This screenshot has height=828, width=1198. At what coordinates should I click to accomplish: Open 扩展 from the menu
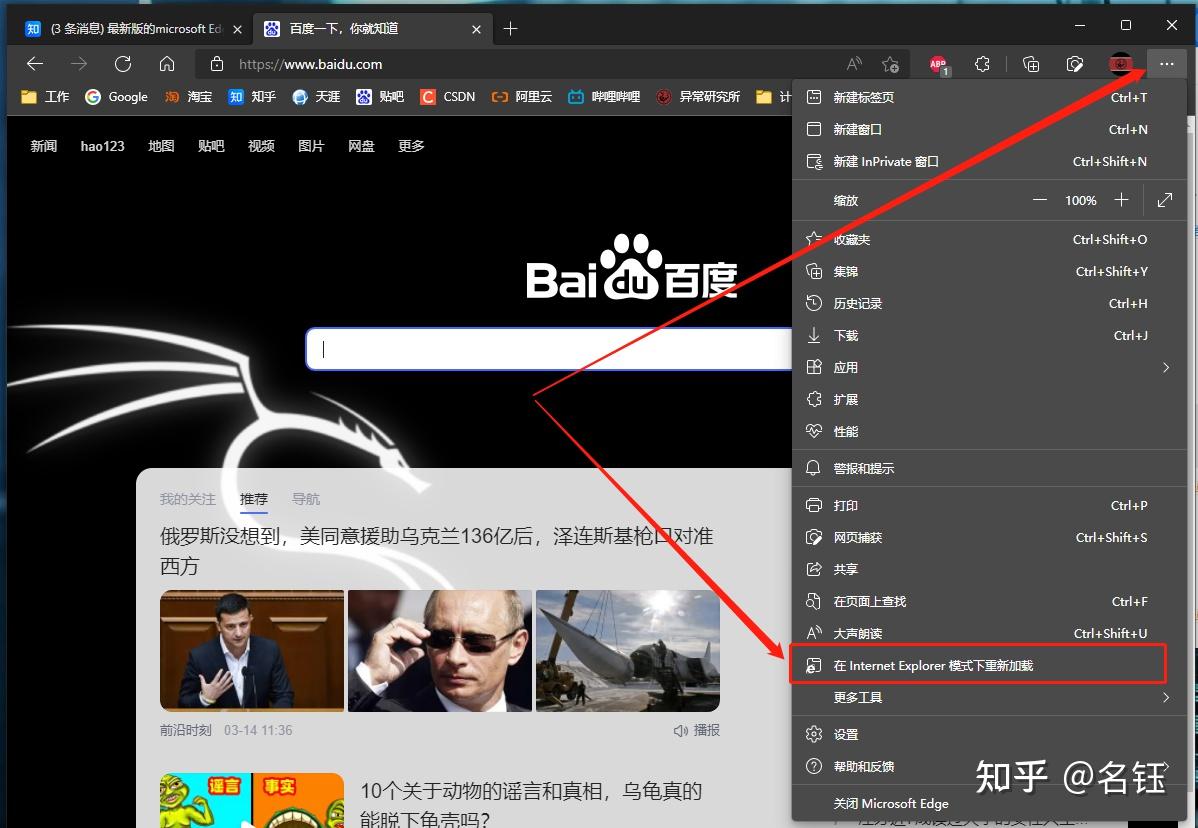tap(989, 399)
